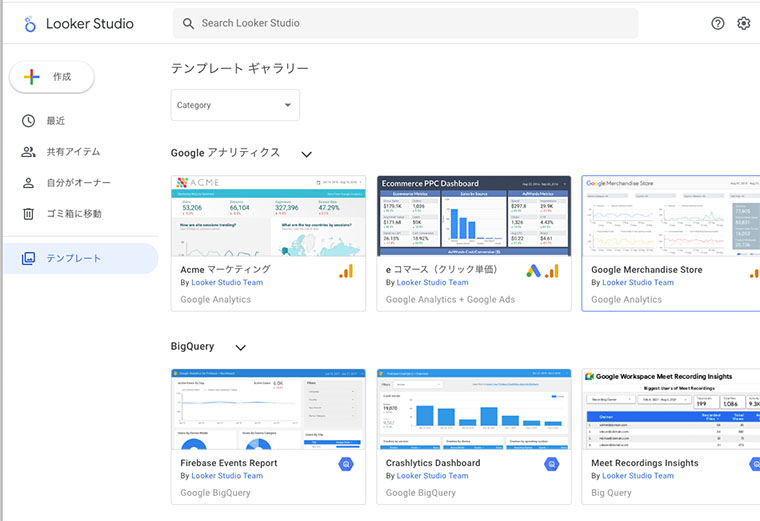
Task: Click the Search Looker Studio field
Action: tap(405, 23)
